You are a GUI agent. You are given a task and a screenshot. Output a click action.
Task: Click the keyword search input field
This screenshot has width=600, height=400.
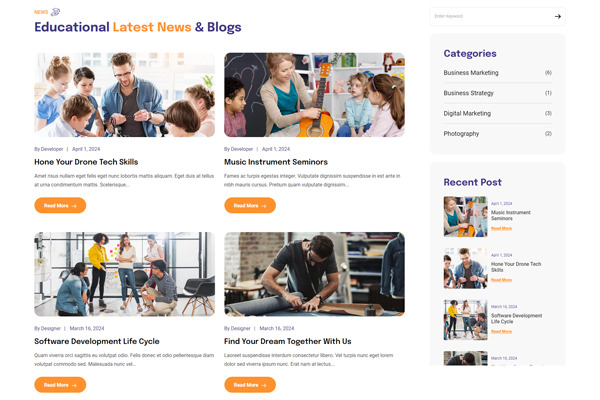click(x=492, y=16)
